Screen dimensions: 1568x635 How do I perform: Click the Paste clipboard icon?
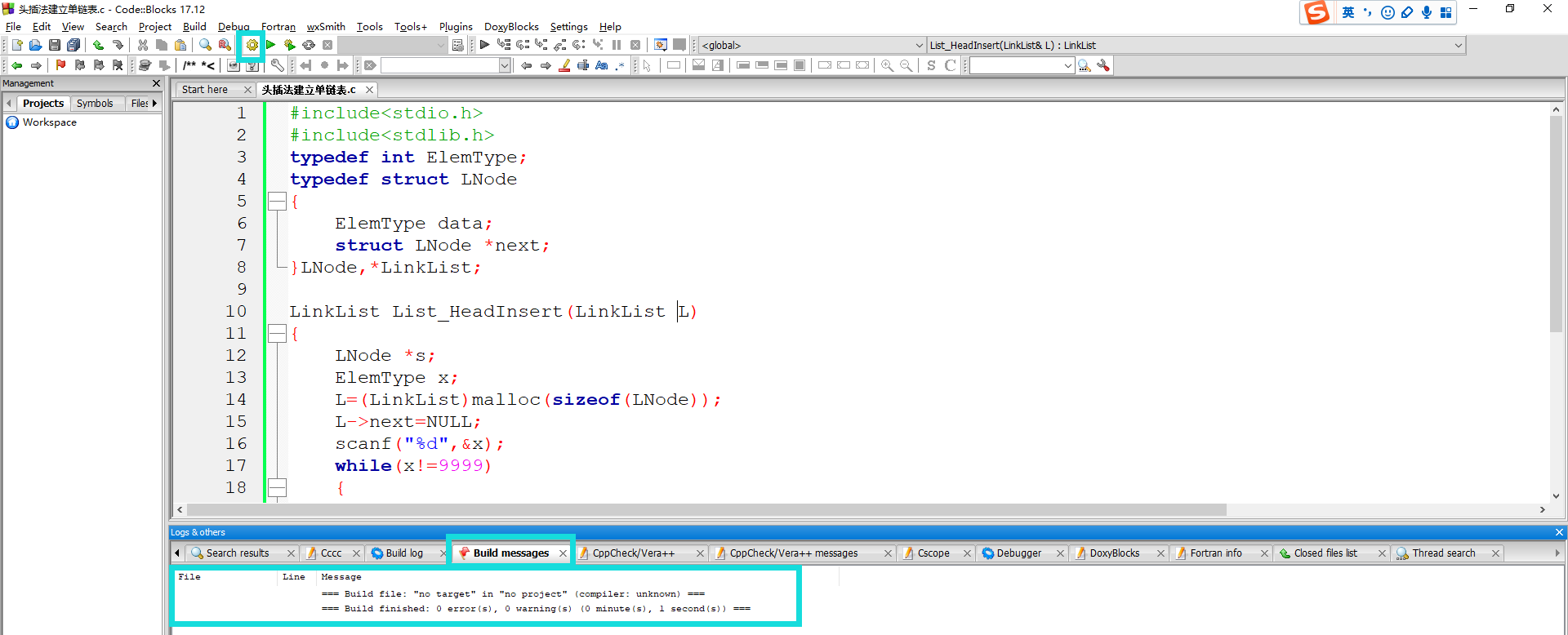point(180,45)
